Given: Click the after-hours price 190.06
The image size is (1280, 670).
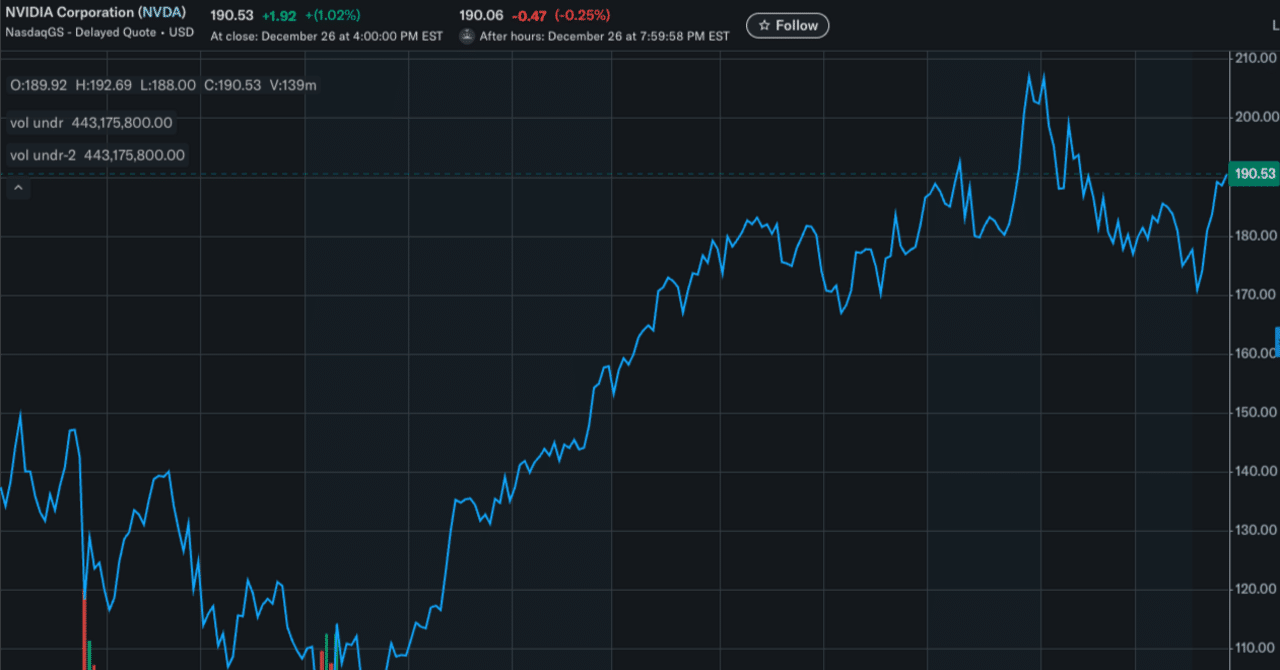Looking at the screenshot, I should tap(481, 15).
